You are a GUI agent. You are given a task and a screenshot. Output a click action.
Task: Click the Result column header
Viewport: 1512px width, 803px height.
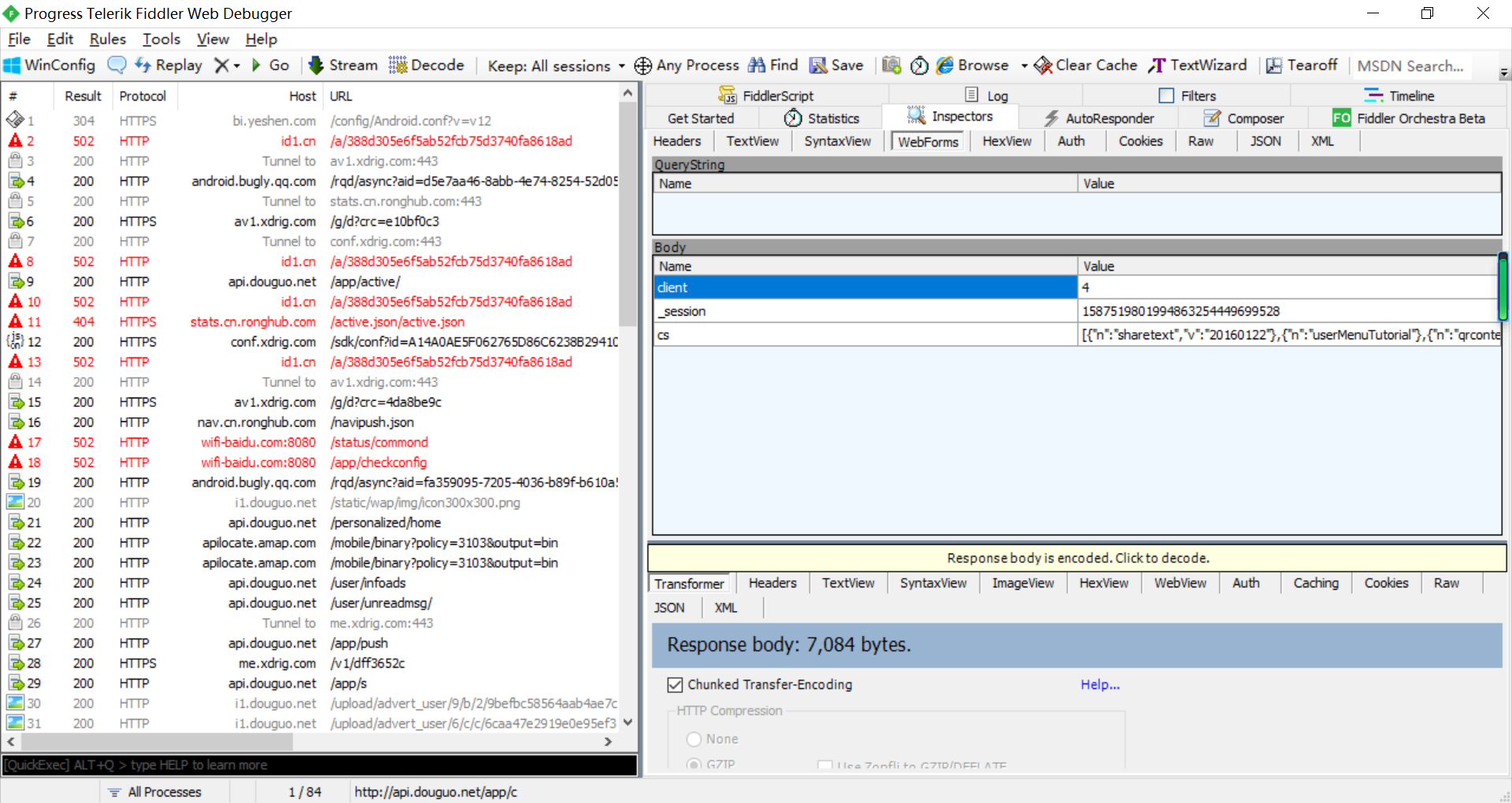pos(83,96)
